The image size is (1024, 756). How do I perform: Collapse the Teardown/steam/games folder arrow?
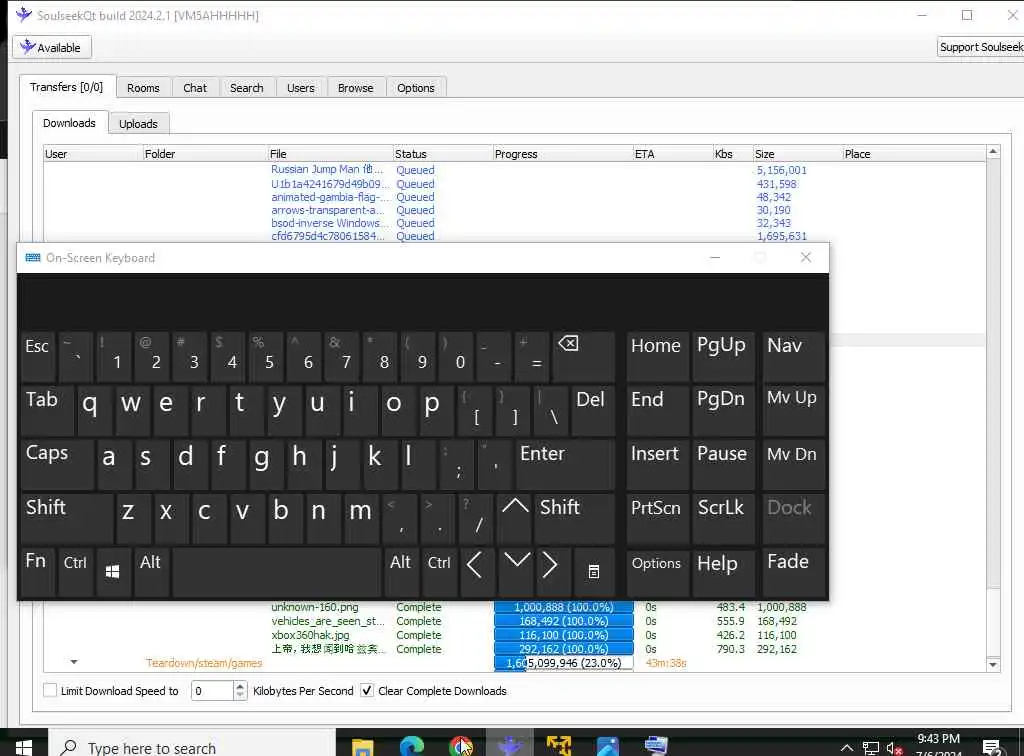coord(74,662)
